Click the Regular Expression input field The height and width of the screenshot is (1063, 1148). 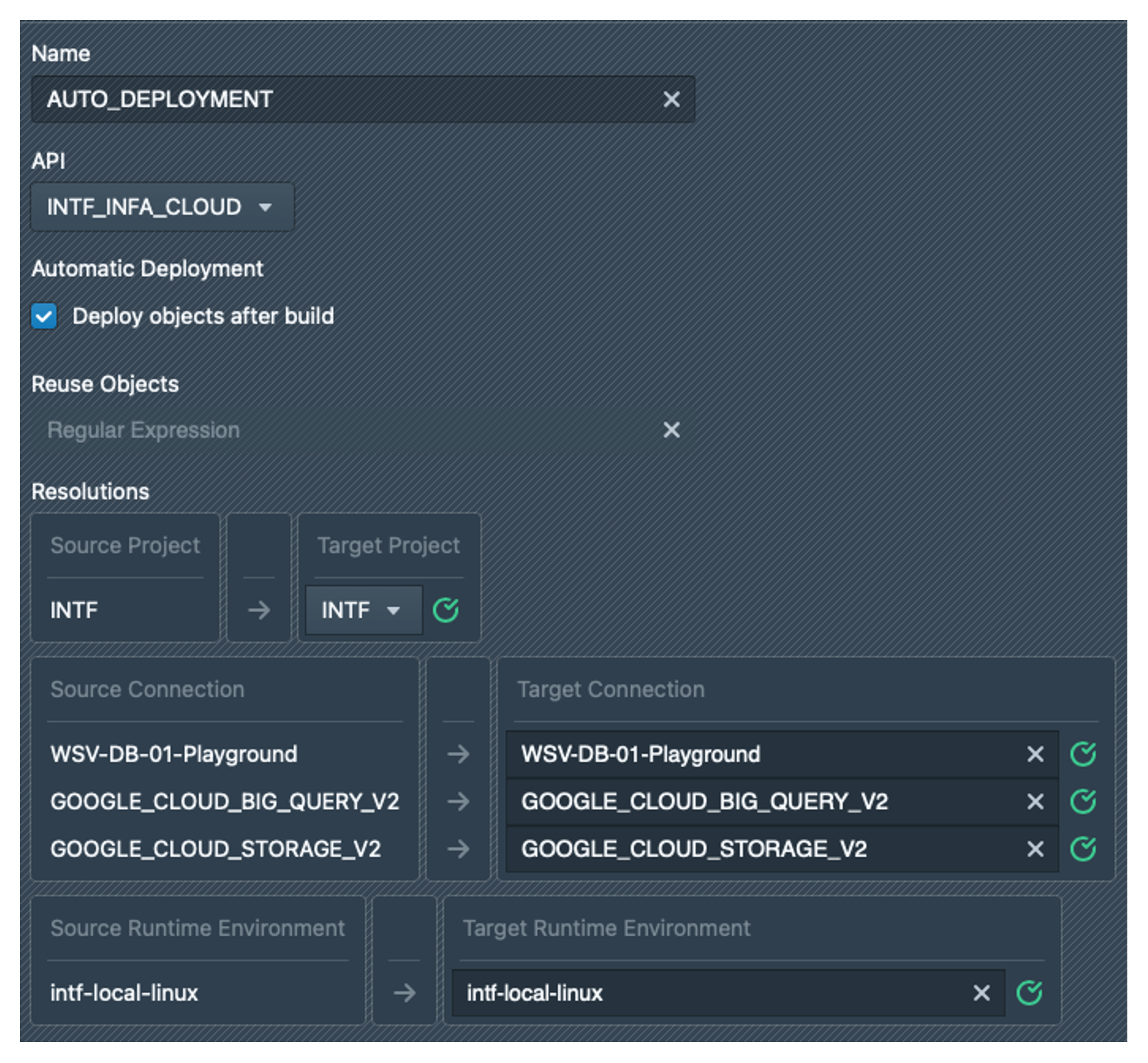click(x=345, y=430)
